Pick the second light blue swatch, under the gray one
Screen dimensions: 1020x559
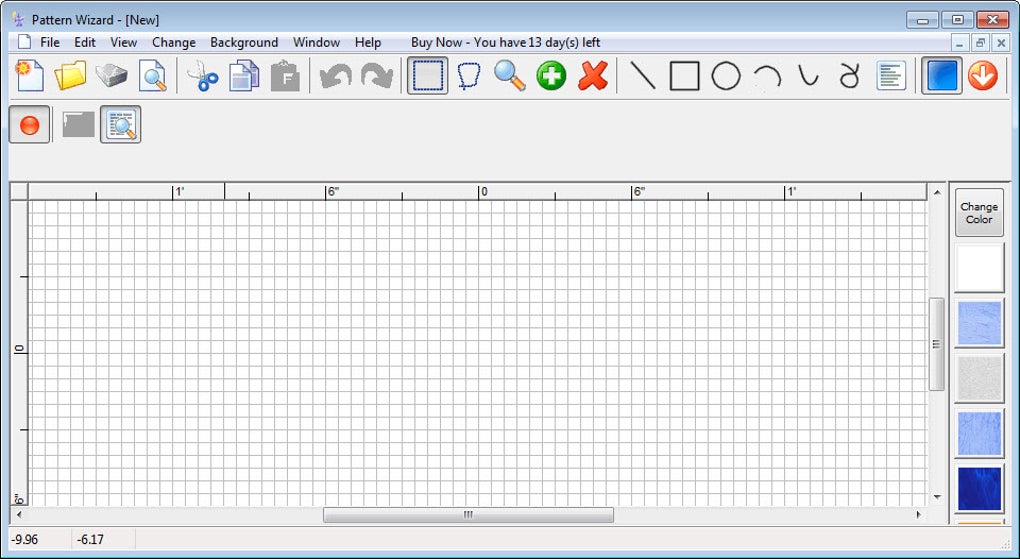(979, 433)
